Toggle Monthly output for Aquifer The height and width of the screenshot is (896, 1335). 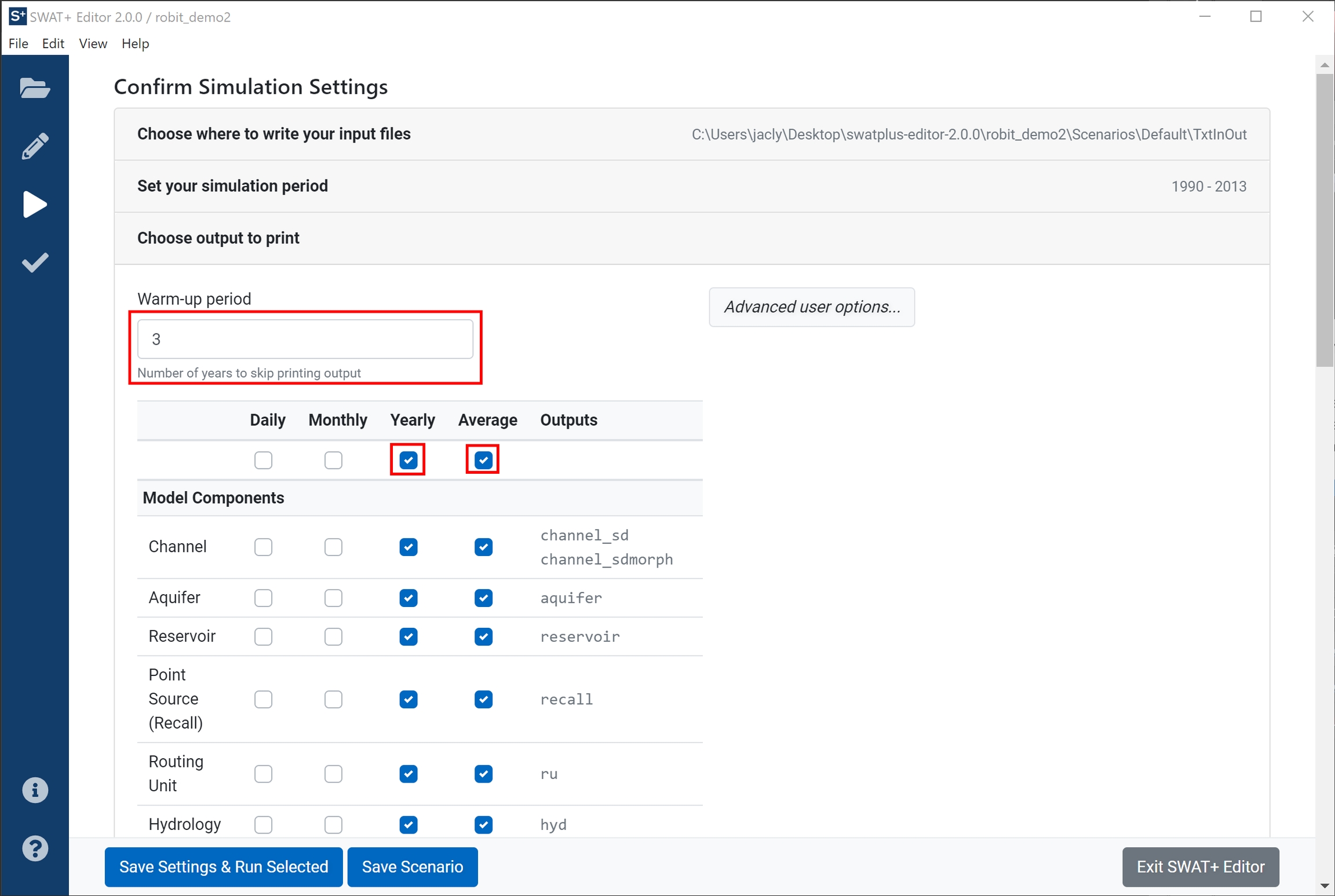coord(333,598)
